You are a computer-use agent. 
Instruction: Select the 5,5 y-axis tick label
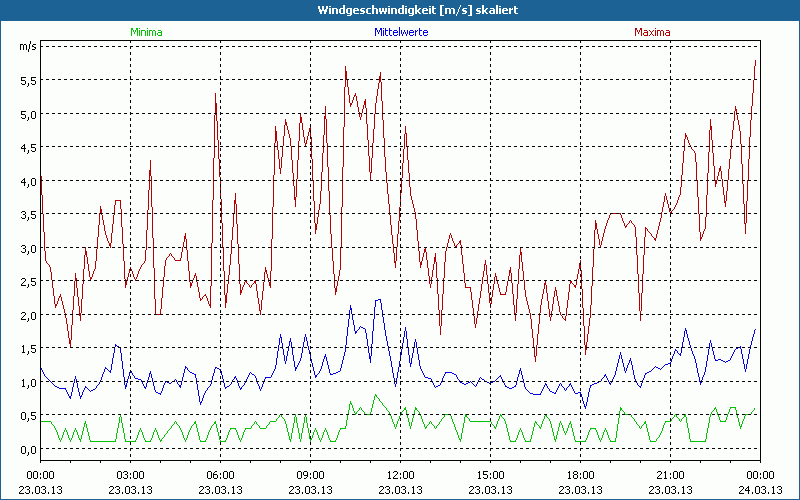point(29,80)
